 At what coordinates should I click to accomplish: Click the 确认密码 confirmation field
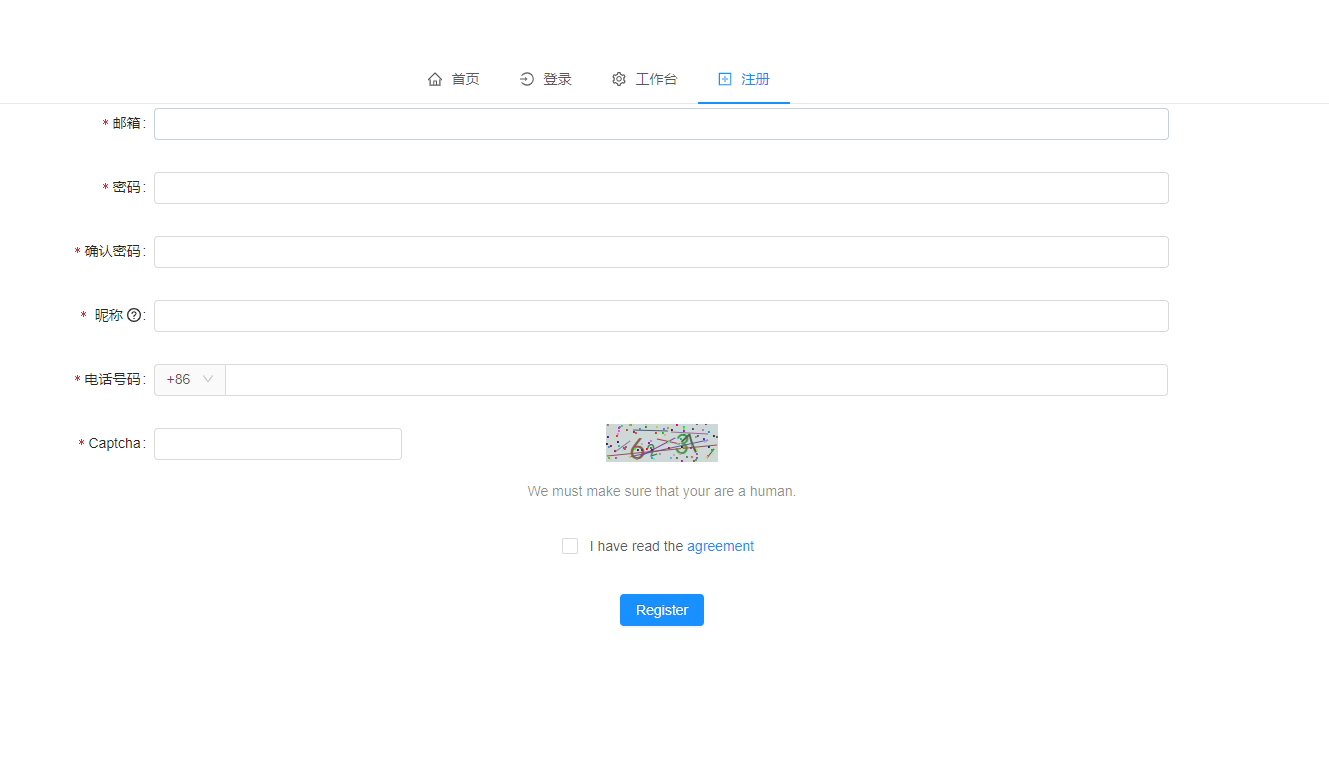click(661, 251)
